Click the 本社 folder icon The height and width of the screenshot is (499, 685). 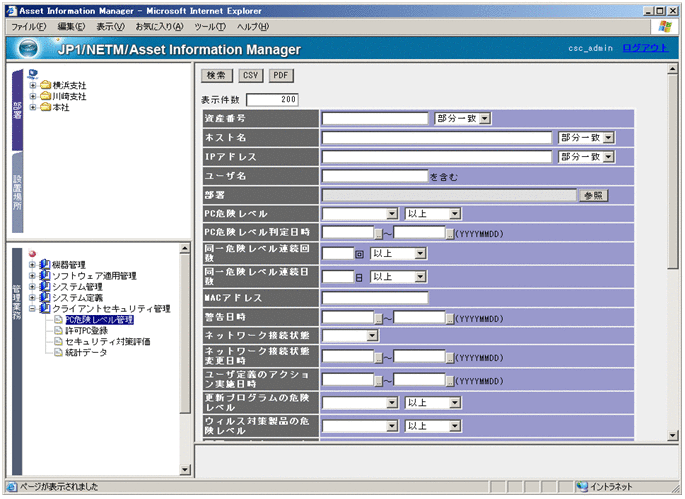[45, 107]
